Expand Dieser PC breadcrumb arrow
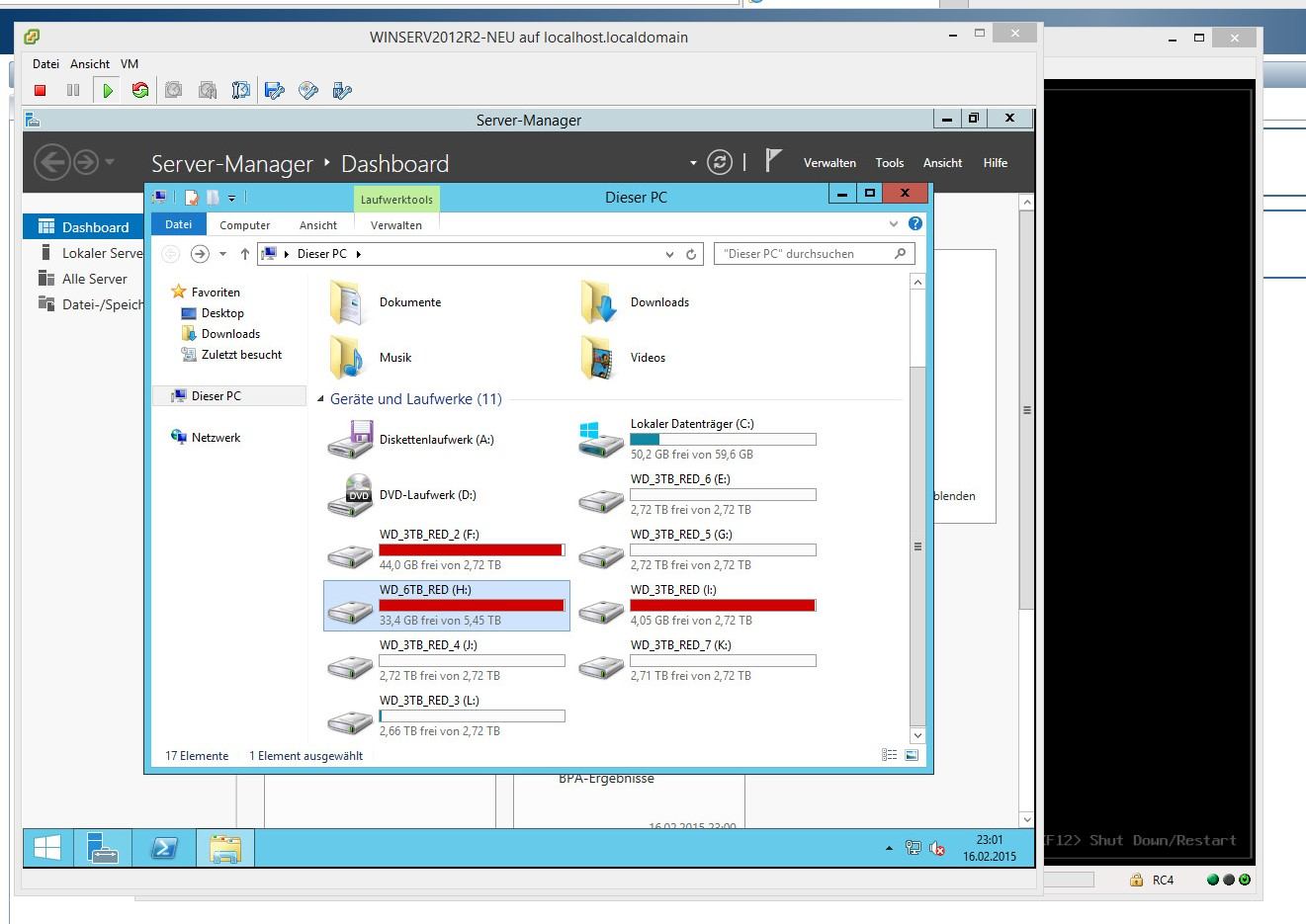 tap(358, 254)
